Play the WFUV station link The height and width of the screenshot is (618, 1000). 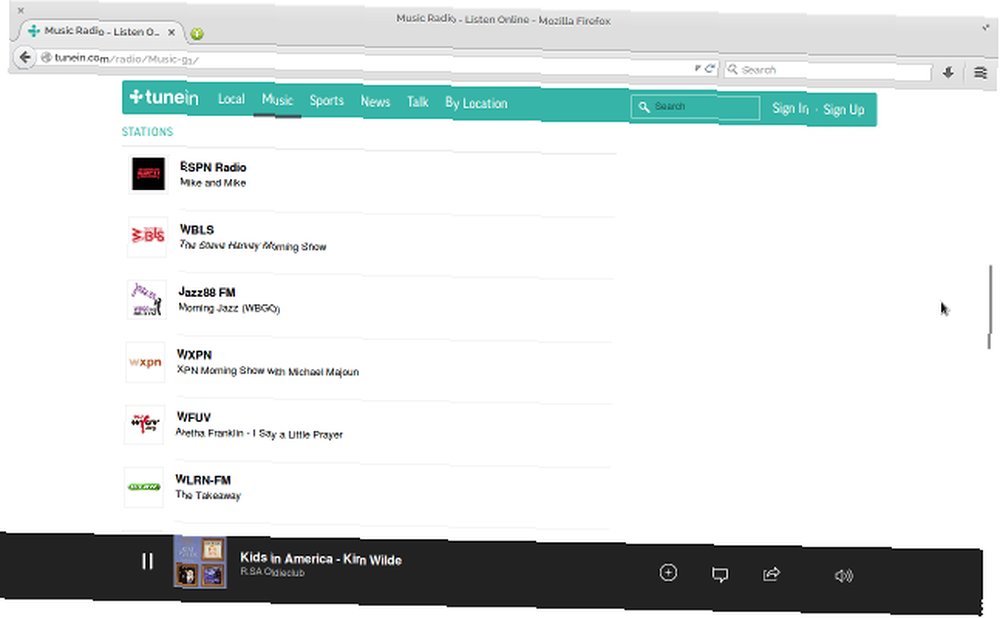pos(193,417)
